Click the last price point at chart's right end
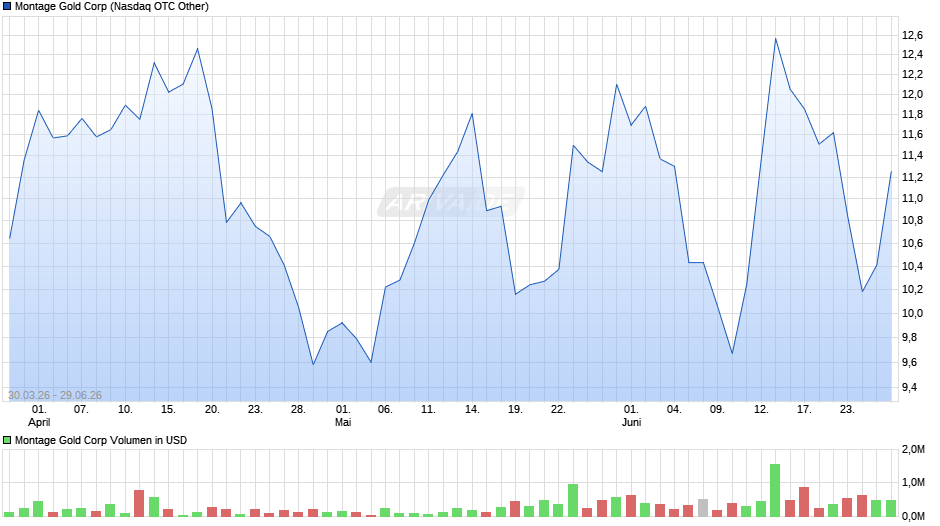This screenshot has height=526, width=940. [891, 172]
